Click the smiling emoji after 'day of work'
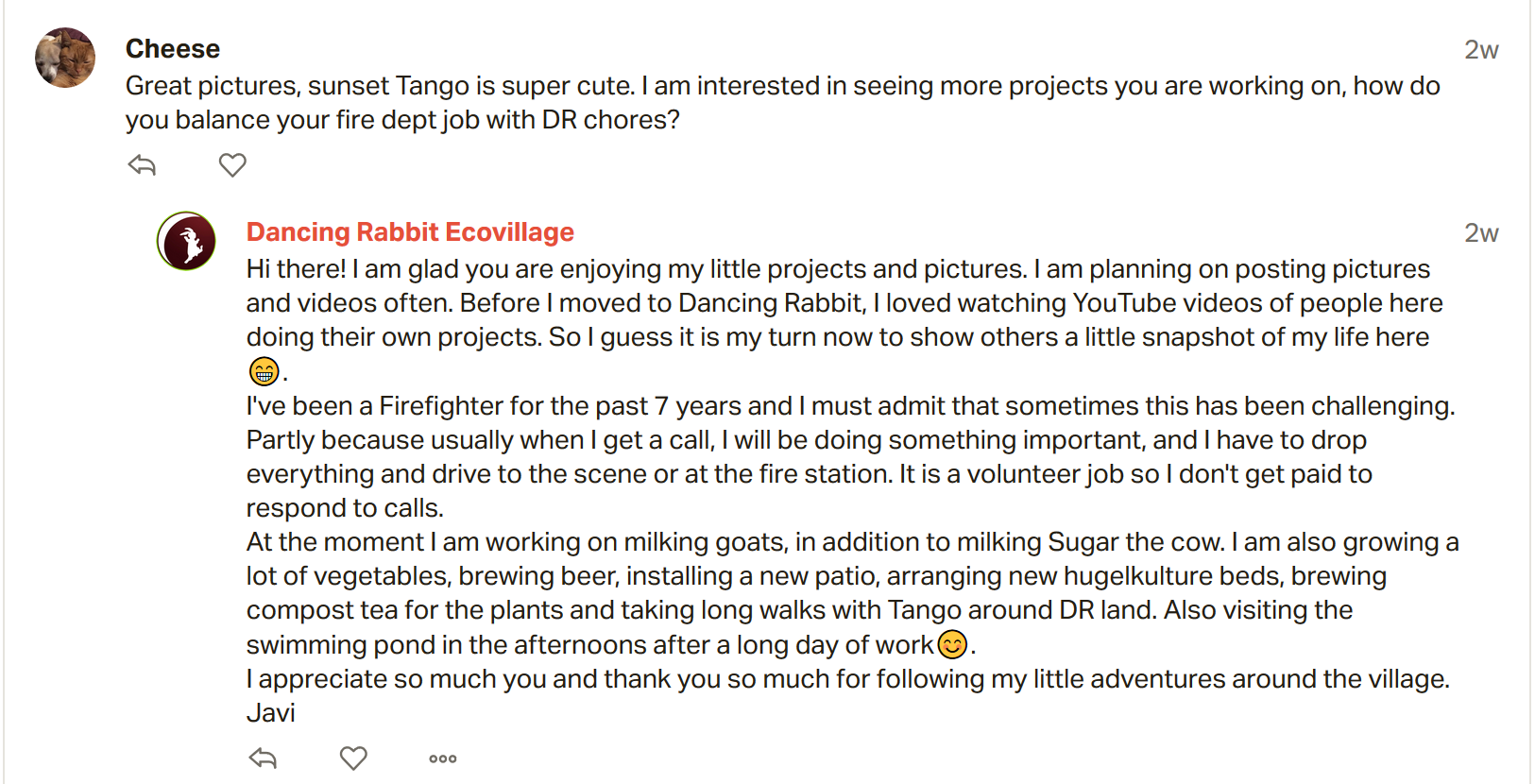Viewport: 1535px width, 784px height. point(952,644)
